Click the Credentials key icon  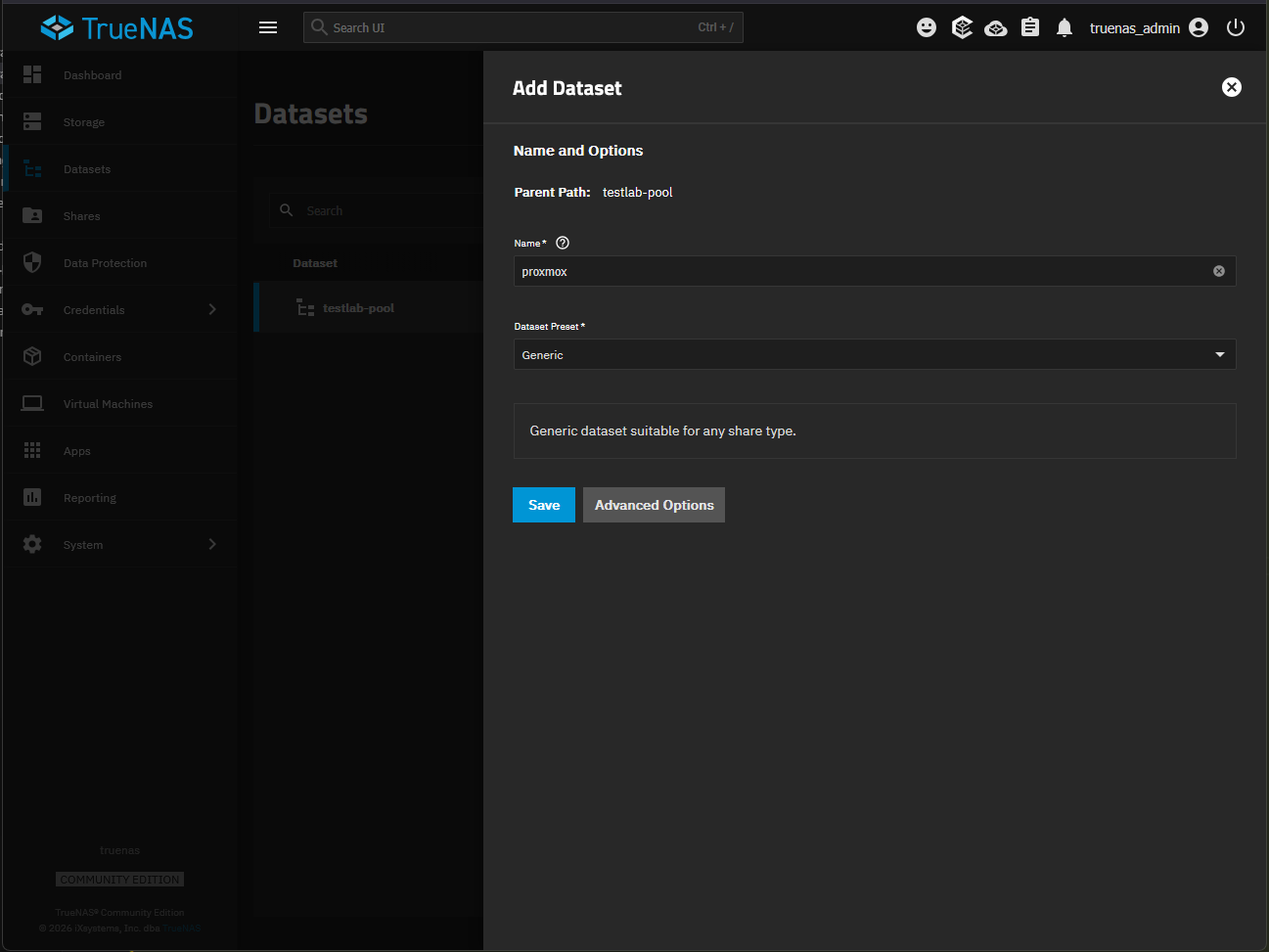click(x=32, y=309)
